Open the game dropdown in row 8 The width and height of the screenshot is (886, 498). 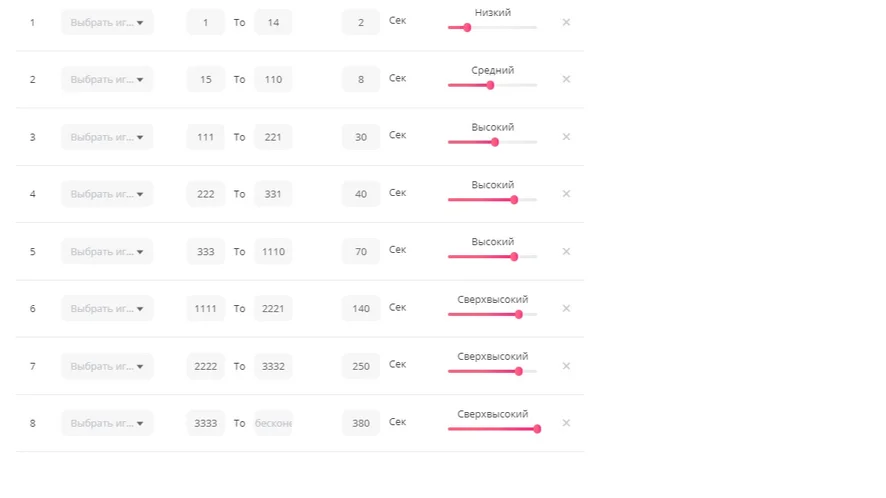[x=107, y=423]
